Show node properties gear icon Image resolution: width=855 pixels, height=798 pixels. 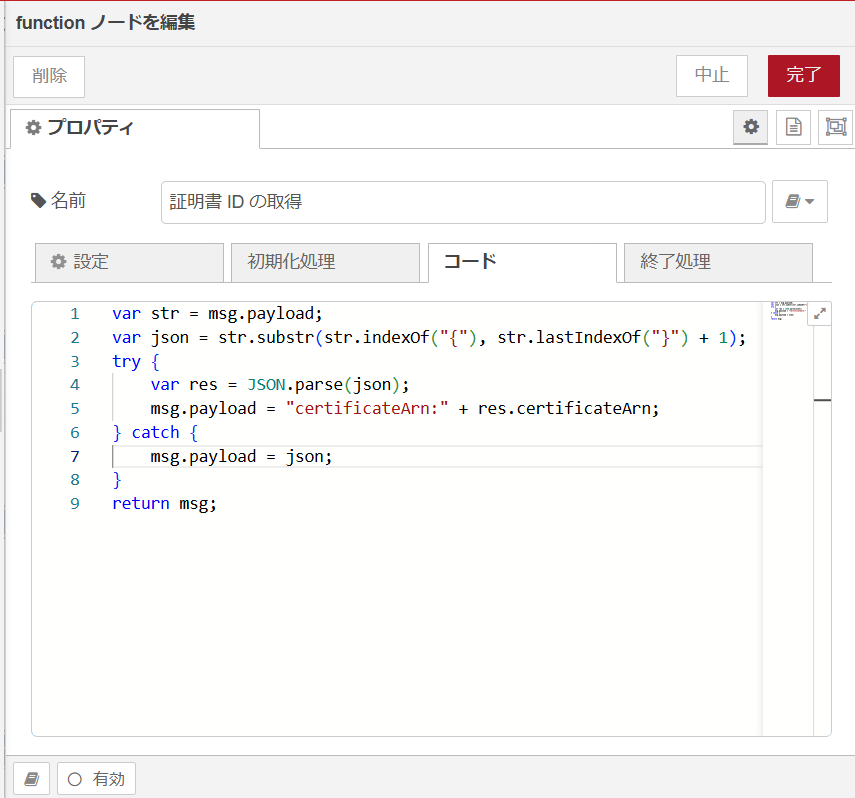(x=750, y=127)
